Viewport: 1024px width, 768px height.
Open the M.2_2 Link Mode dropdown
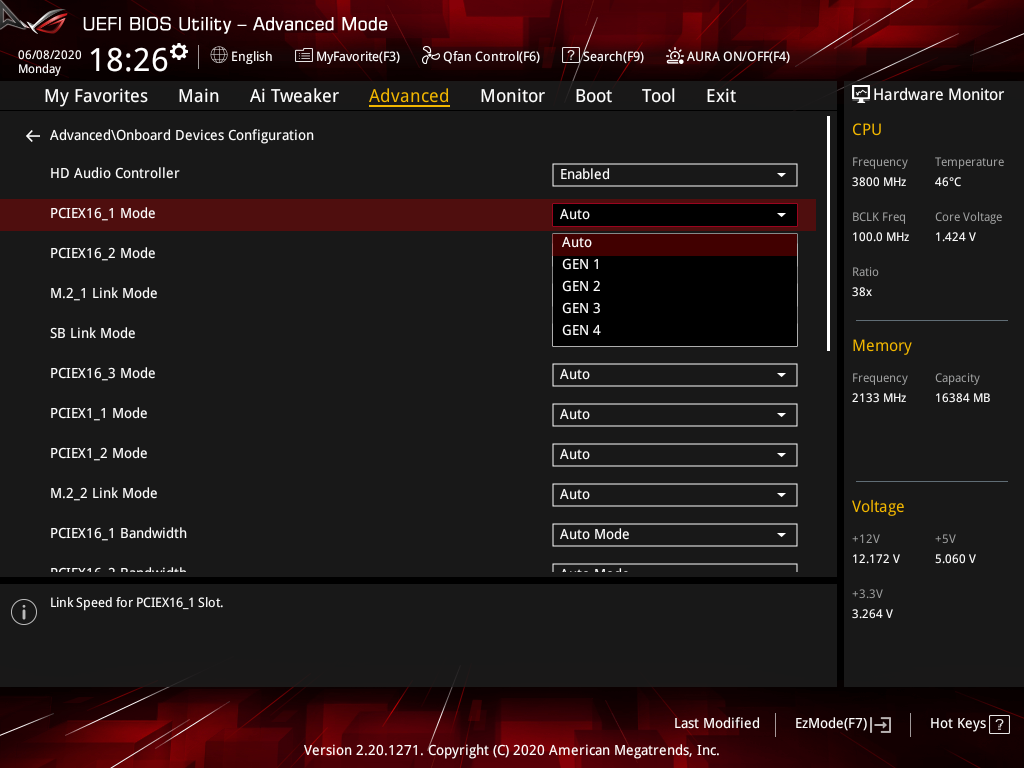675,494
